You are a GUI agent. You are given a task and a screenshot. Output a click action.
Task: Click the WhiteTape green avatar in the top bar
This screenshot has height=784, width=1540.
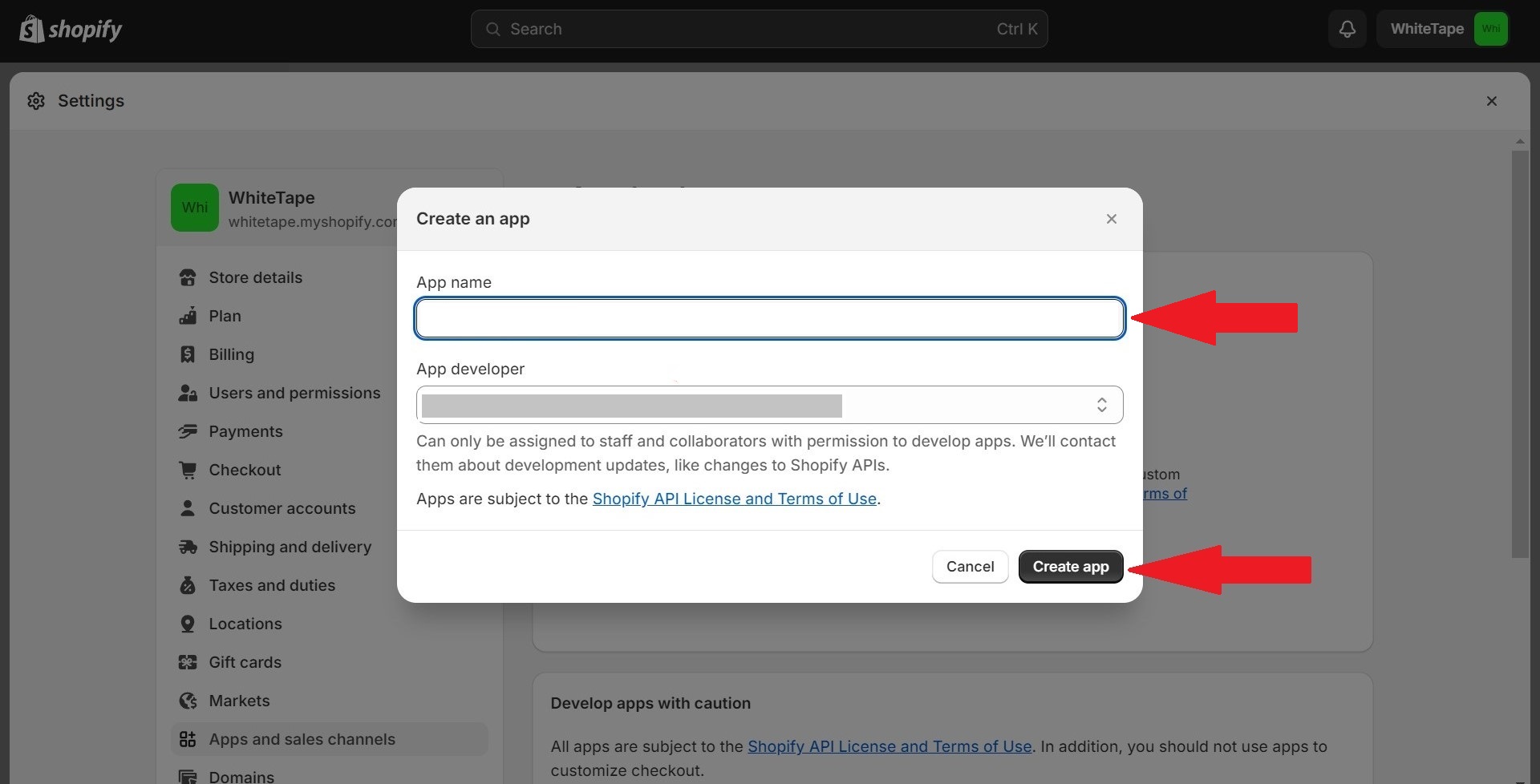coord(1490,29)
